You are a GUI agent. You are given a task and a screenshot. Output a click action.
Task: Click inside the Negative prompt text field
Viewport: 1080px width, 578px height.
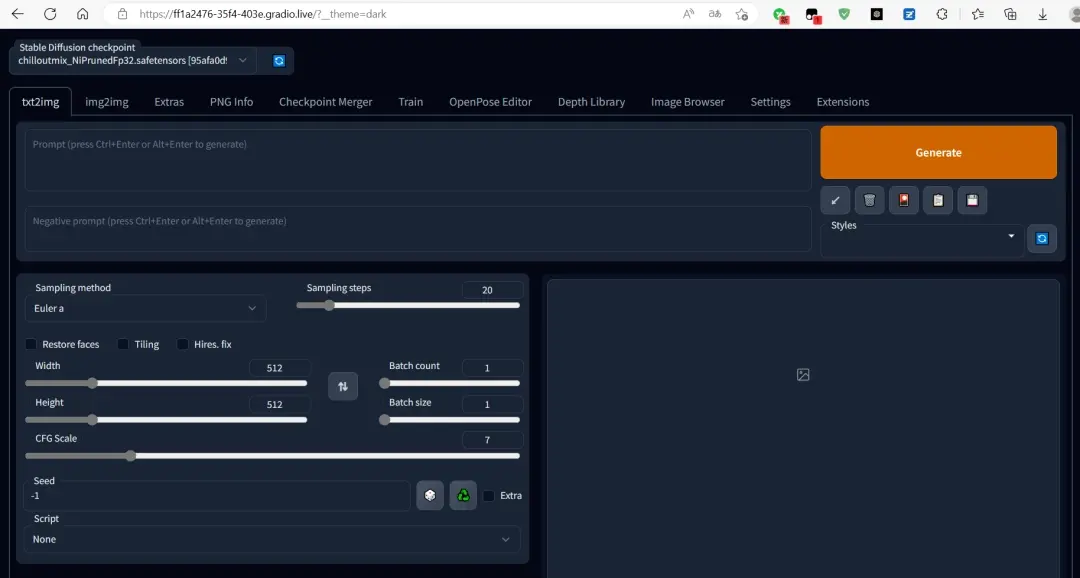[417, 229]
